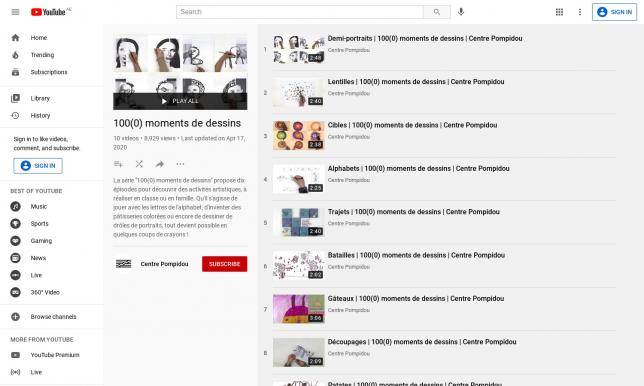Share the playlist via arrow icon
This screenshot has height=386, width=644.
pos(160,164)
